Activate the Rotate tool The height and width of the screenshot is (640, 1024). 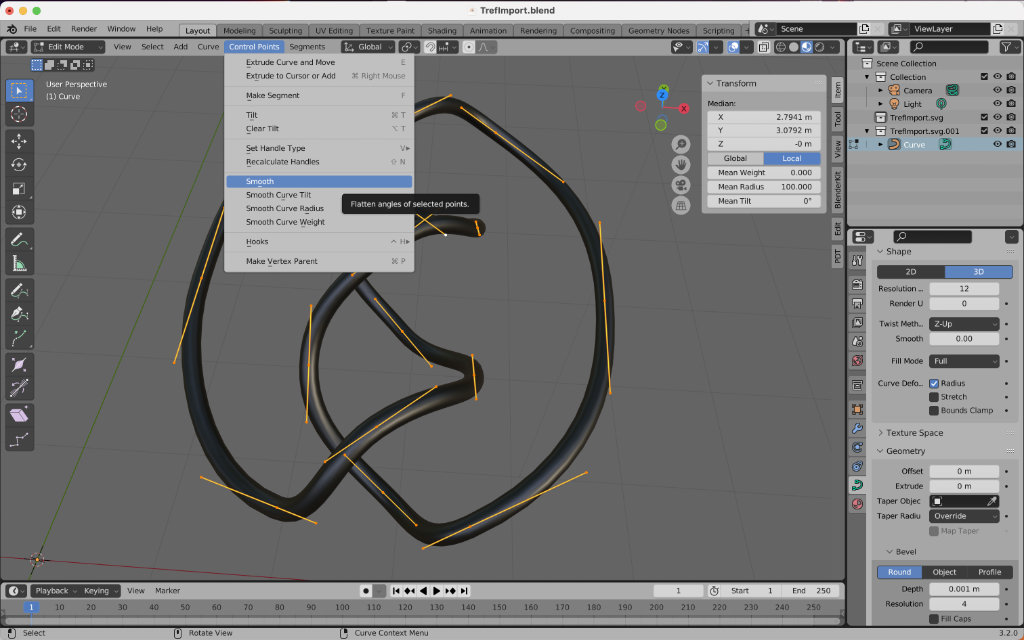click(19, 165)
